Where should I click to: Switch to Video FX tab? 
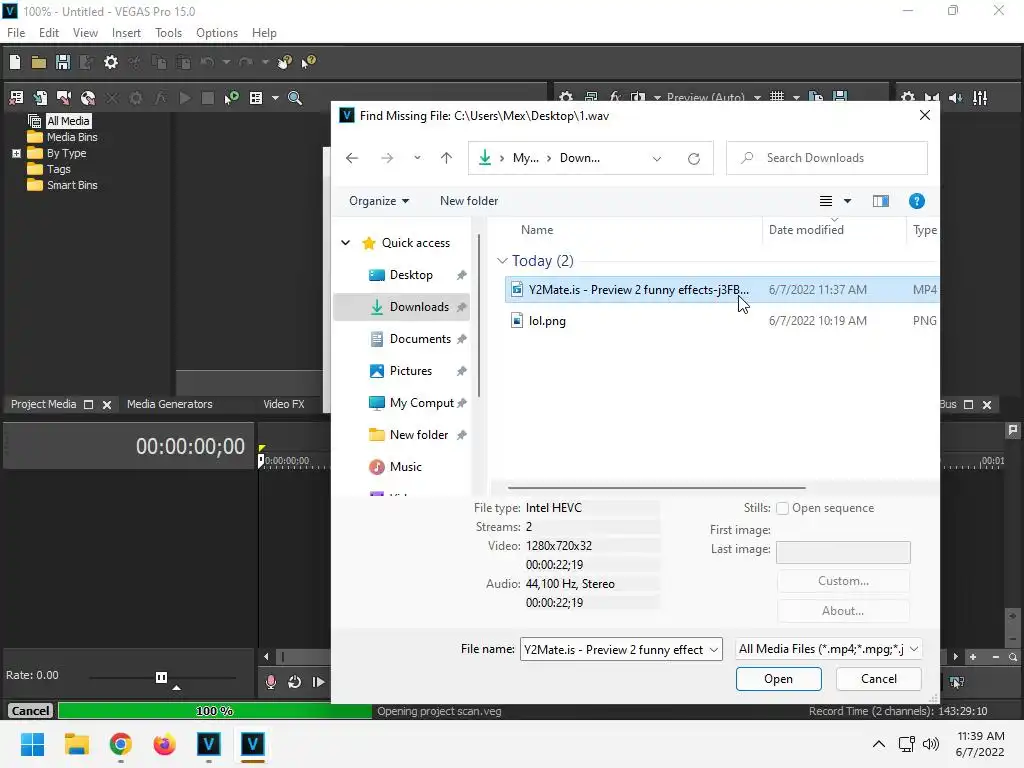pos(284,404)
